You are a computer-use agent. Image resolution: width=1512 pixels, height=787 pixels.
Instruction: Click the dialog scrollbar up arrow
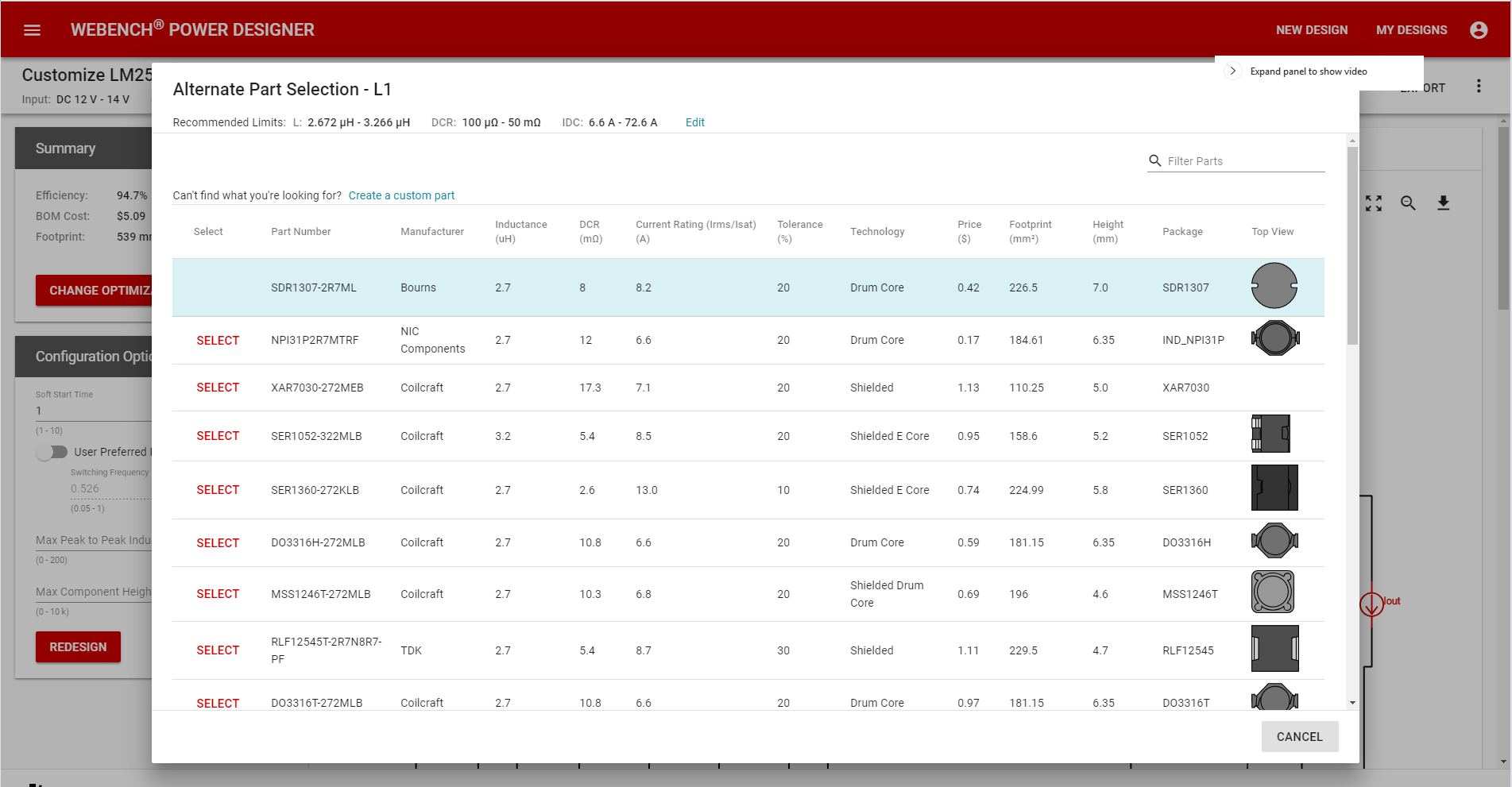(x=1352, y=141)
